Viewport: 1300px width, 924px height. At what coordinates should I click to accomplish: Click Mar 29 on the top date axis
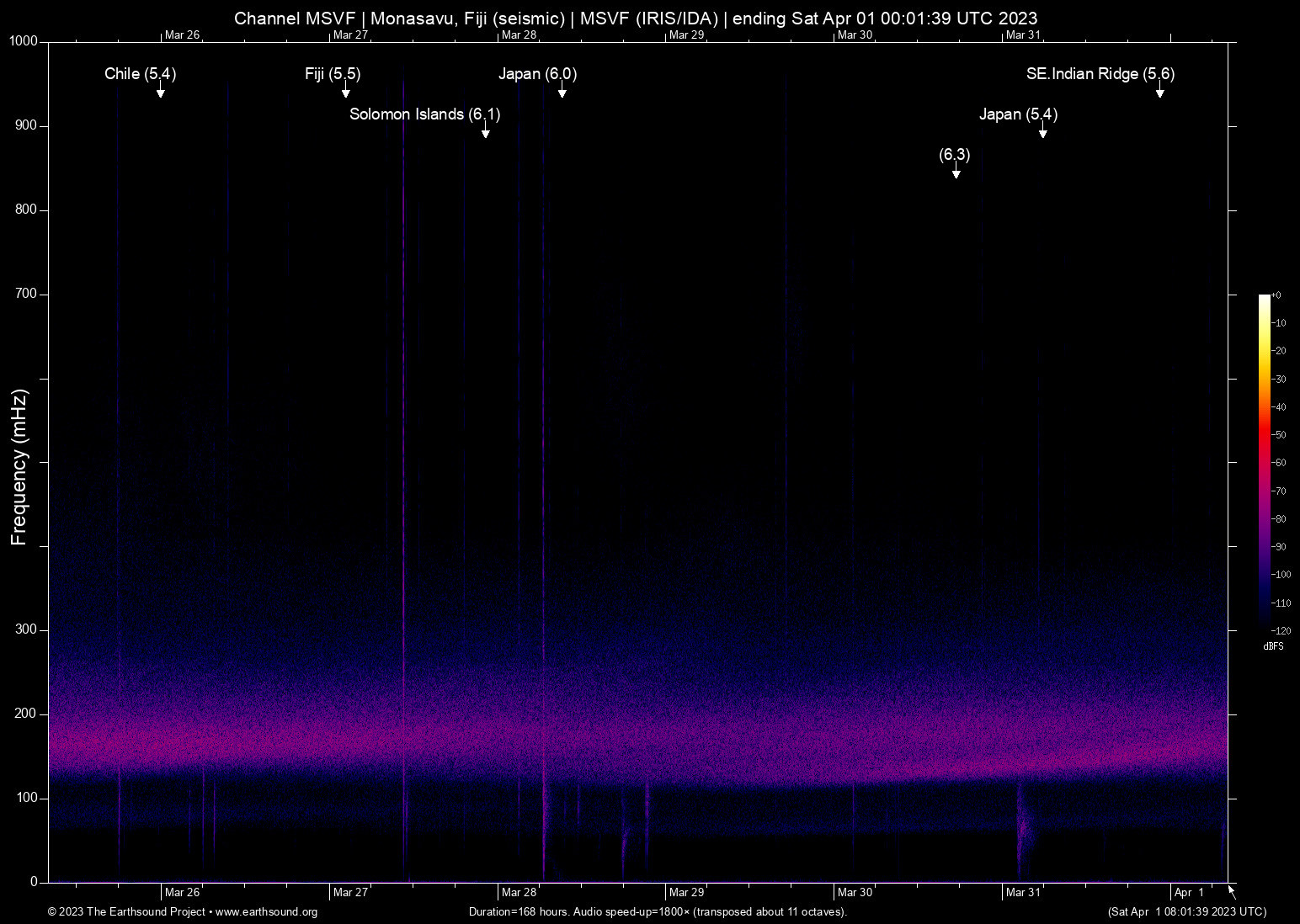686,35
